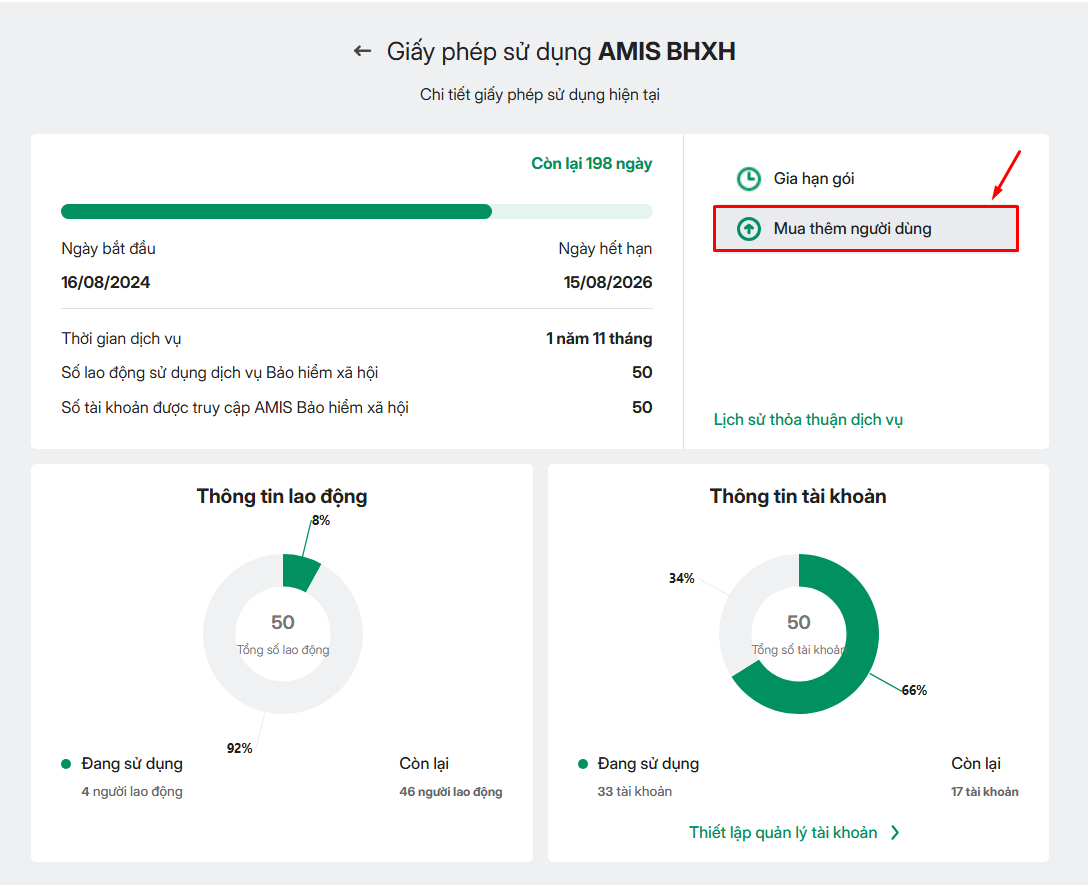Click the clock icon for Gia hạn gói
The height and width of the screenshot is (885, 1088).
tap(748, 179)
